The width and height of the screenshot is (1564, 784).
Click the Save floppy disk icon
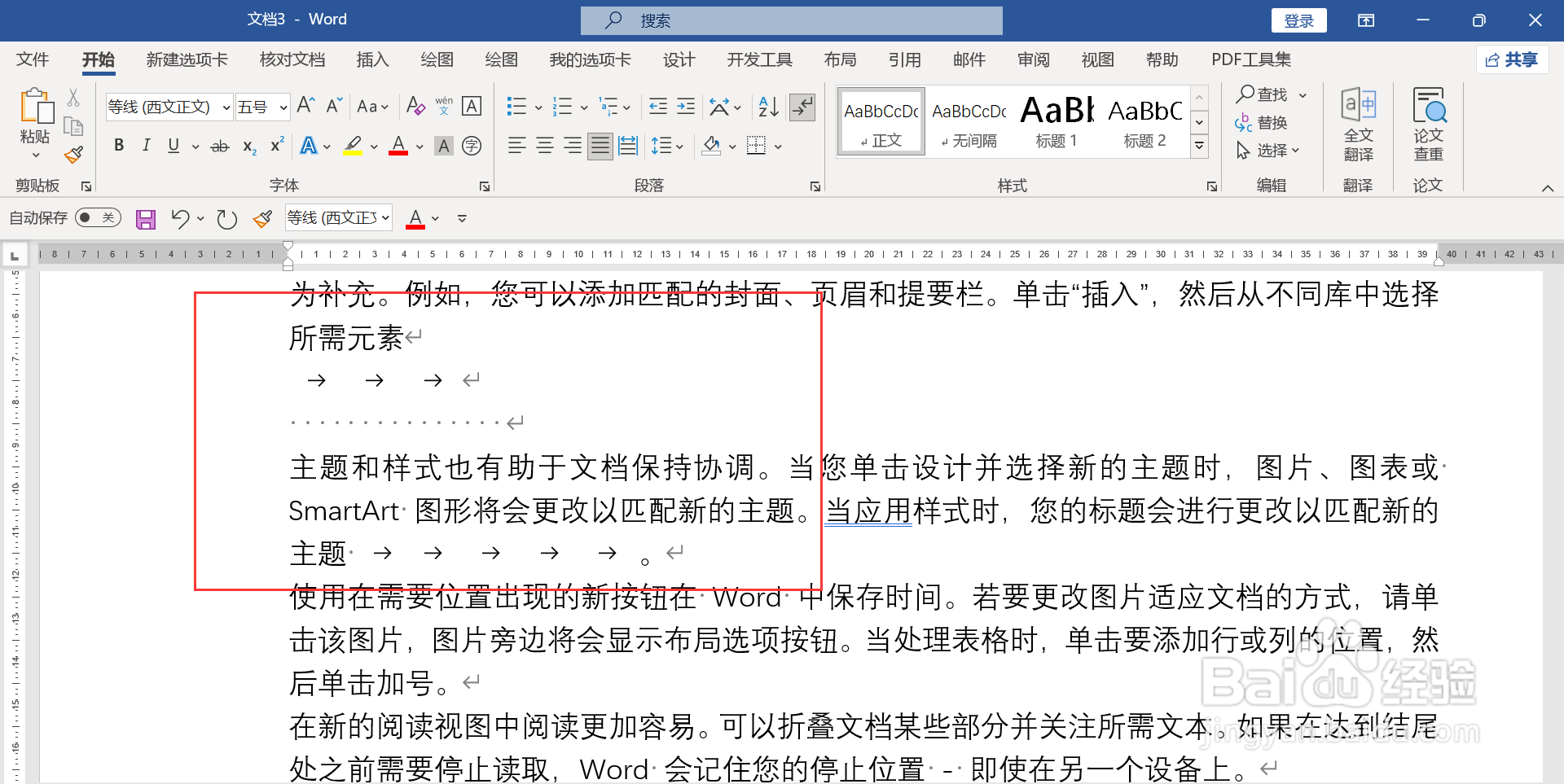(x=146, y=219)
